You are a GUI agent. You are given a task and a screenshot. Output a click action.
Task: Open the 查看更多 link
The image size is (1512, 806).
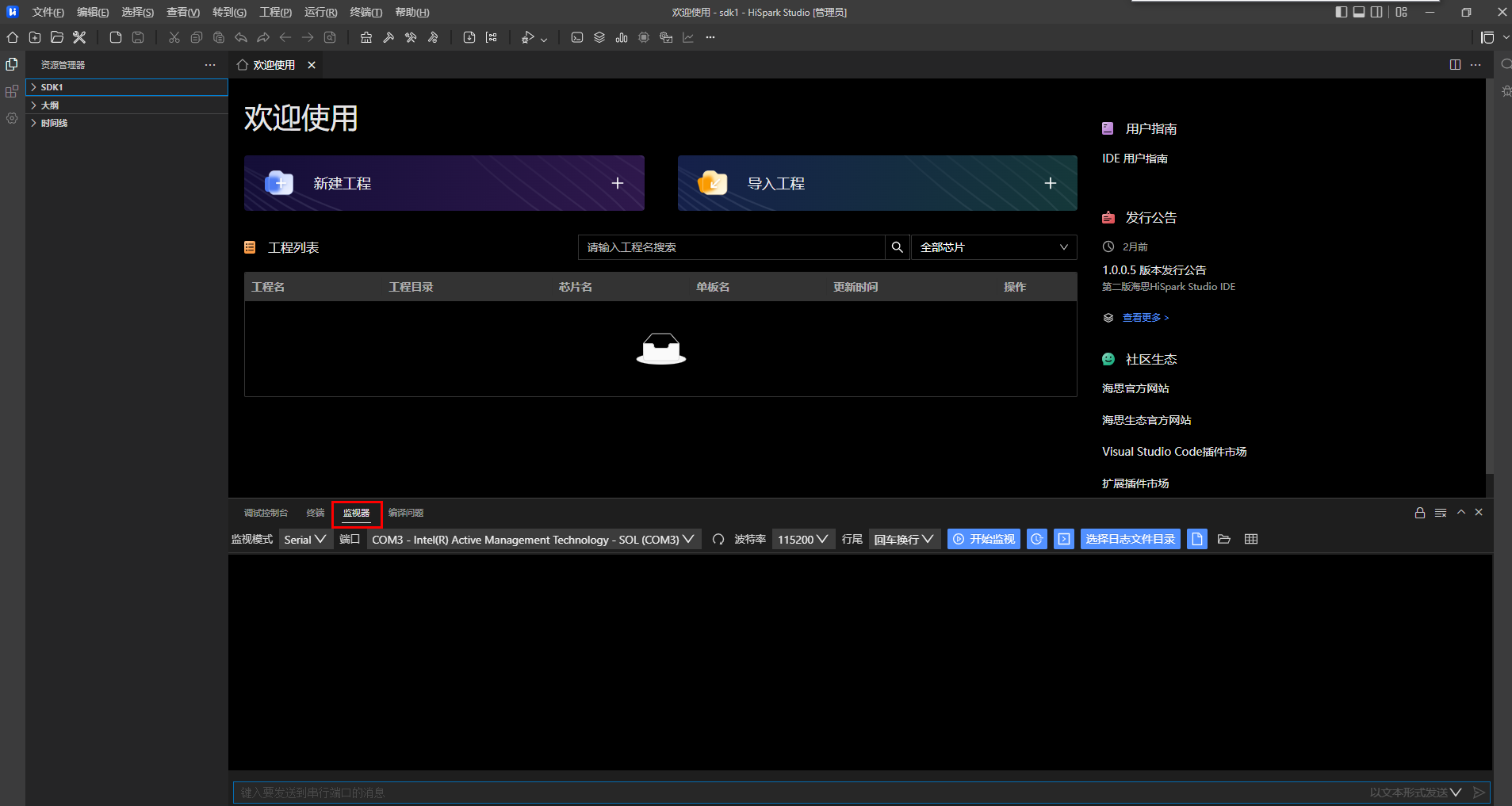coord(1146,318)
